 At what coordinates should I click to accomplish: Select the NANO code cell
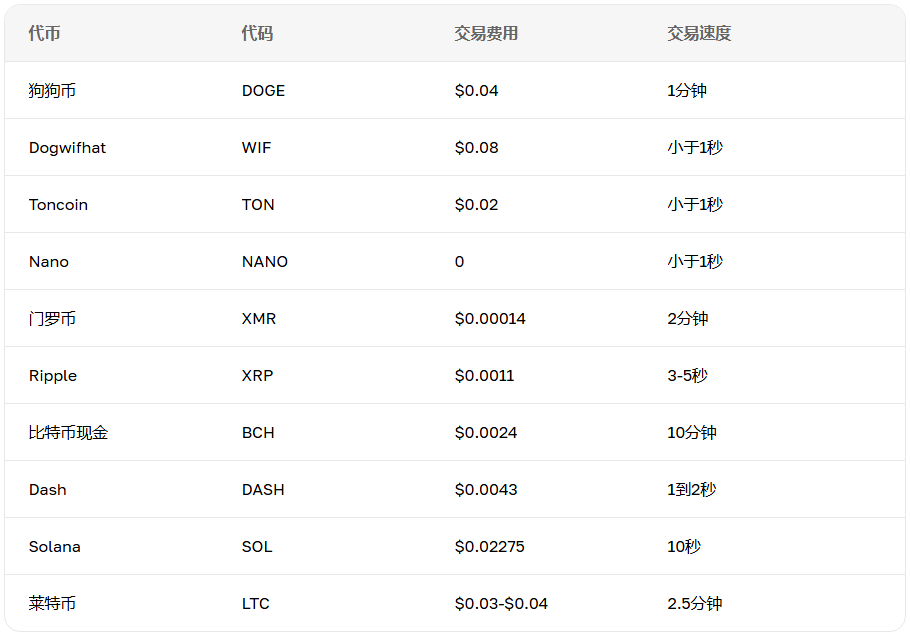265,261
